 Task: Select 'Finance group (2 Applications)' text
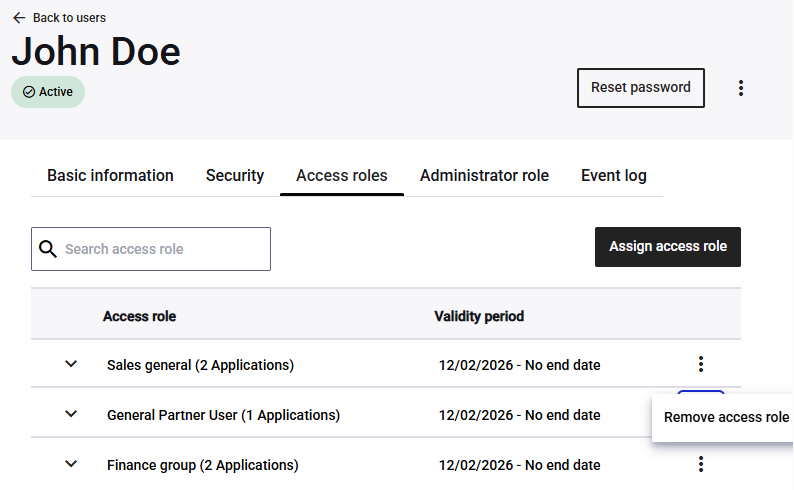[x=203, y=465]
